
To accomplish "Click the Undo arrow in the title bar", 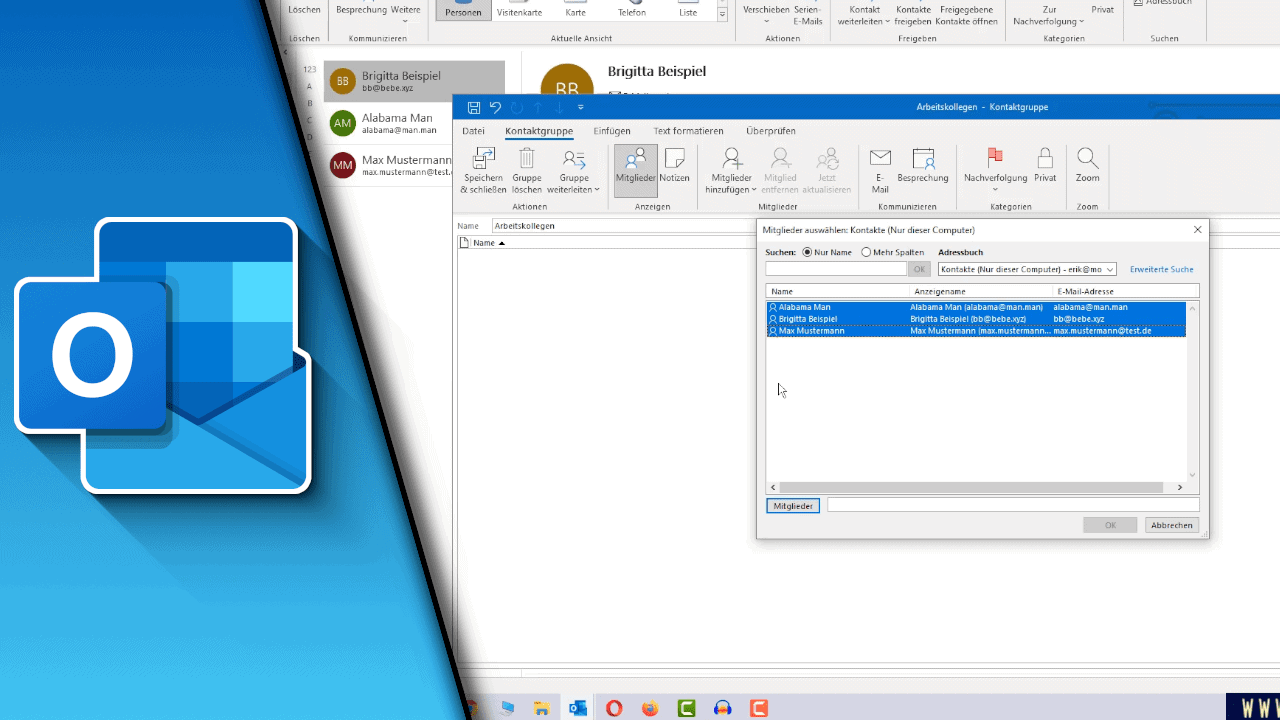I will coord(495,107).
